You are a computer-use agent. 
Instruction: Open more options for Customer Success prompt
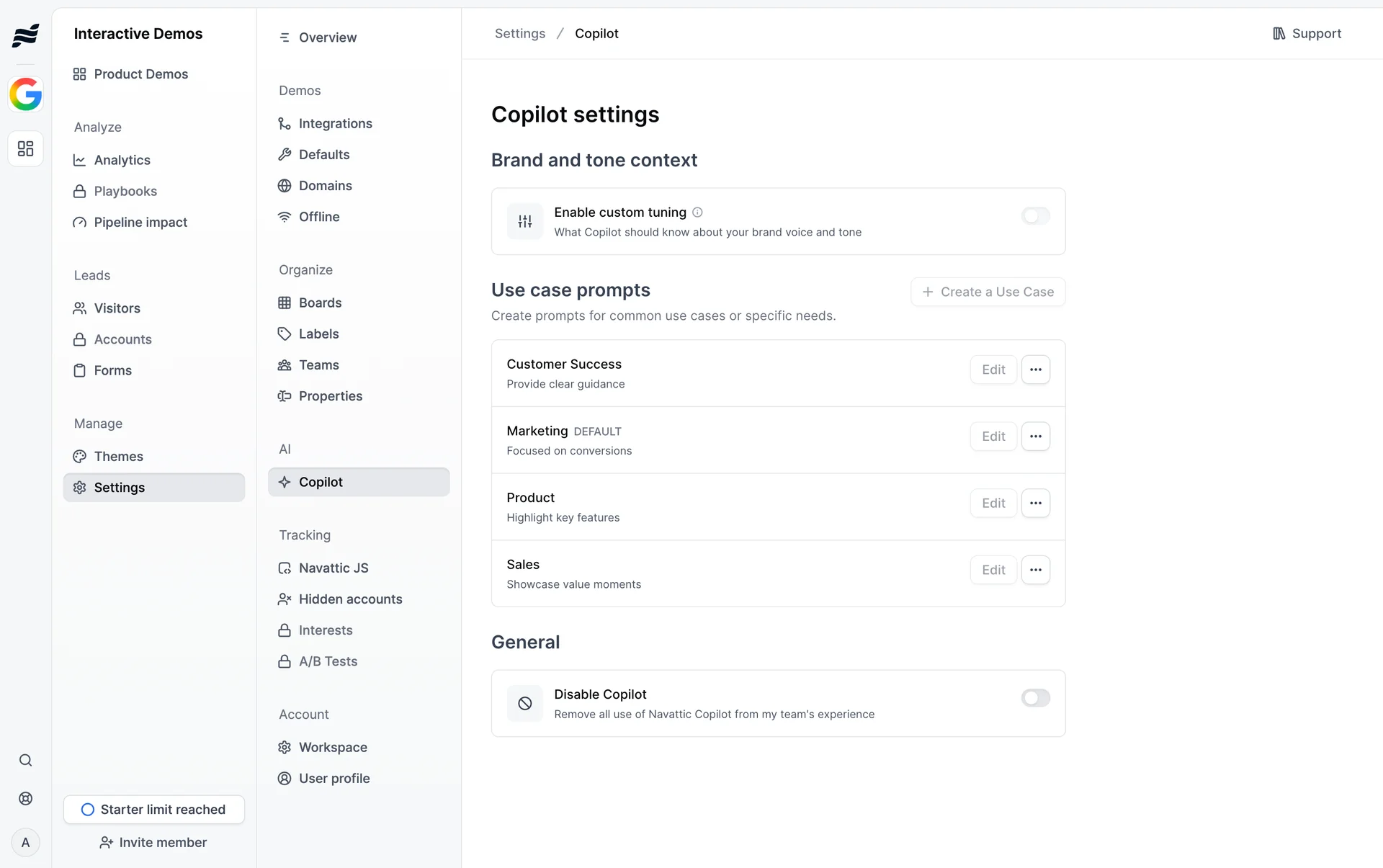1035,370
